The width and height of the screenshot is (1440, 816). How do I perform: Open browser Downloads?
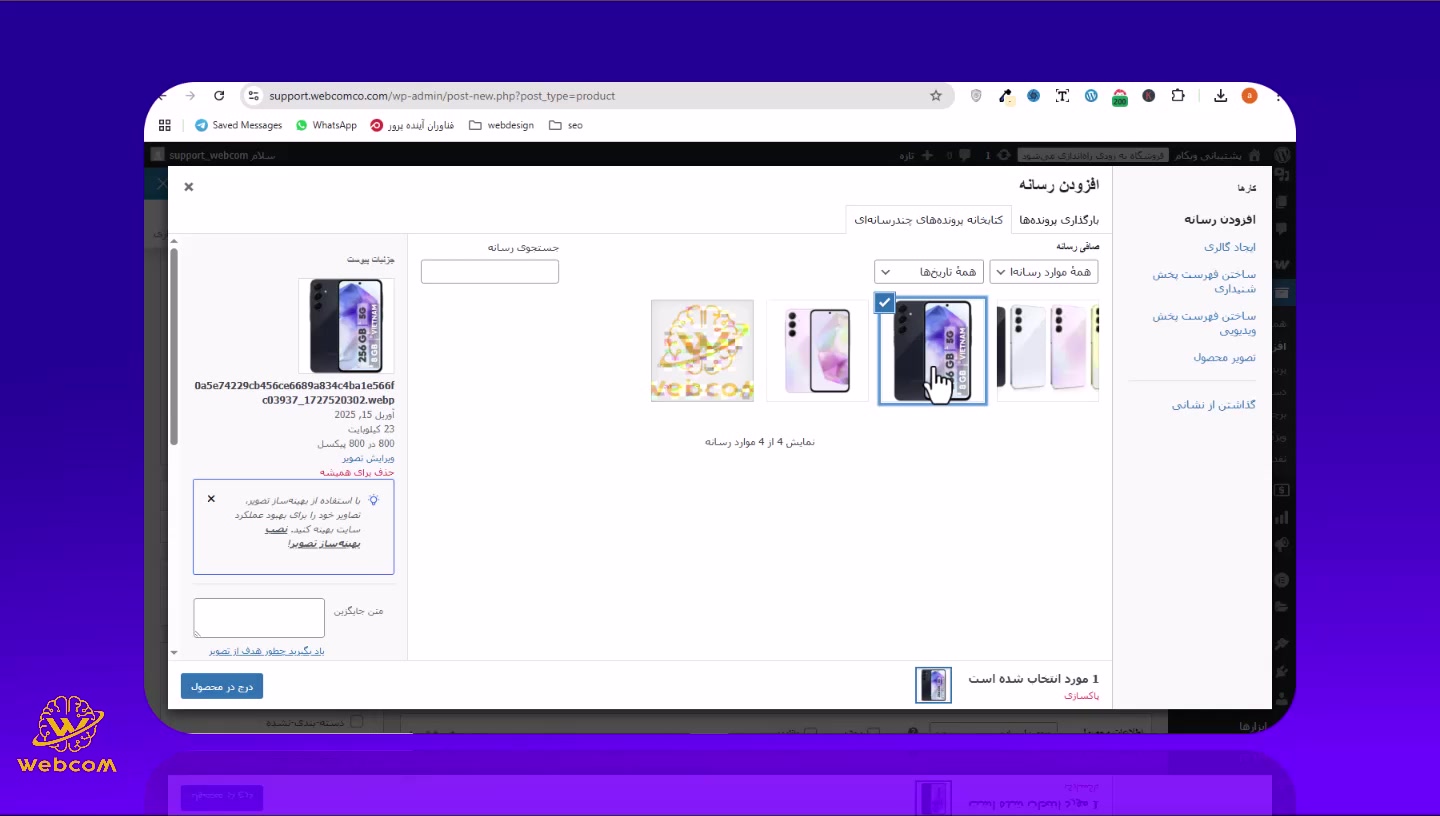click(x=1221, y=96)
